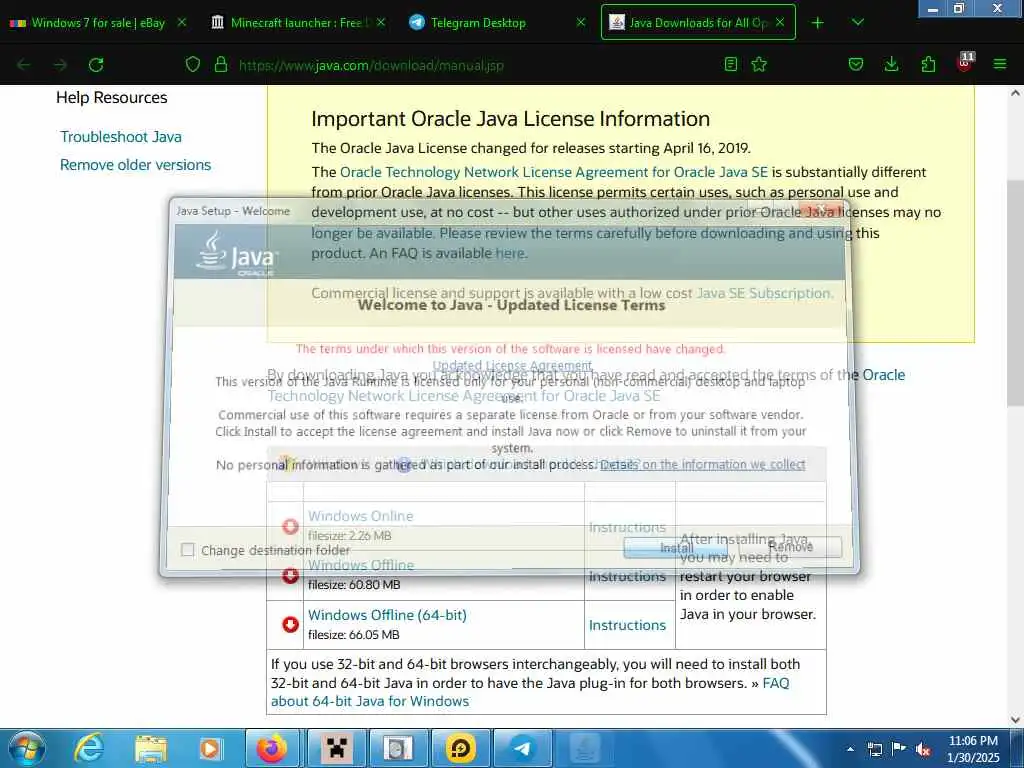
Task: Click the java.com address bar URL
Action: 371,65
